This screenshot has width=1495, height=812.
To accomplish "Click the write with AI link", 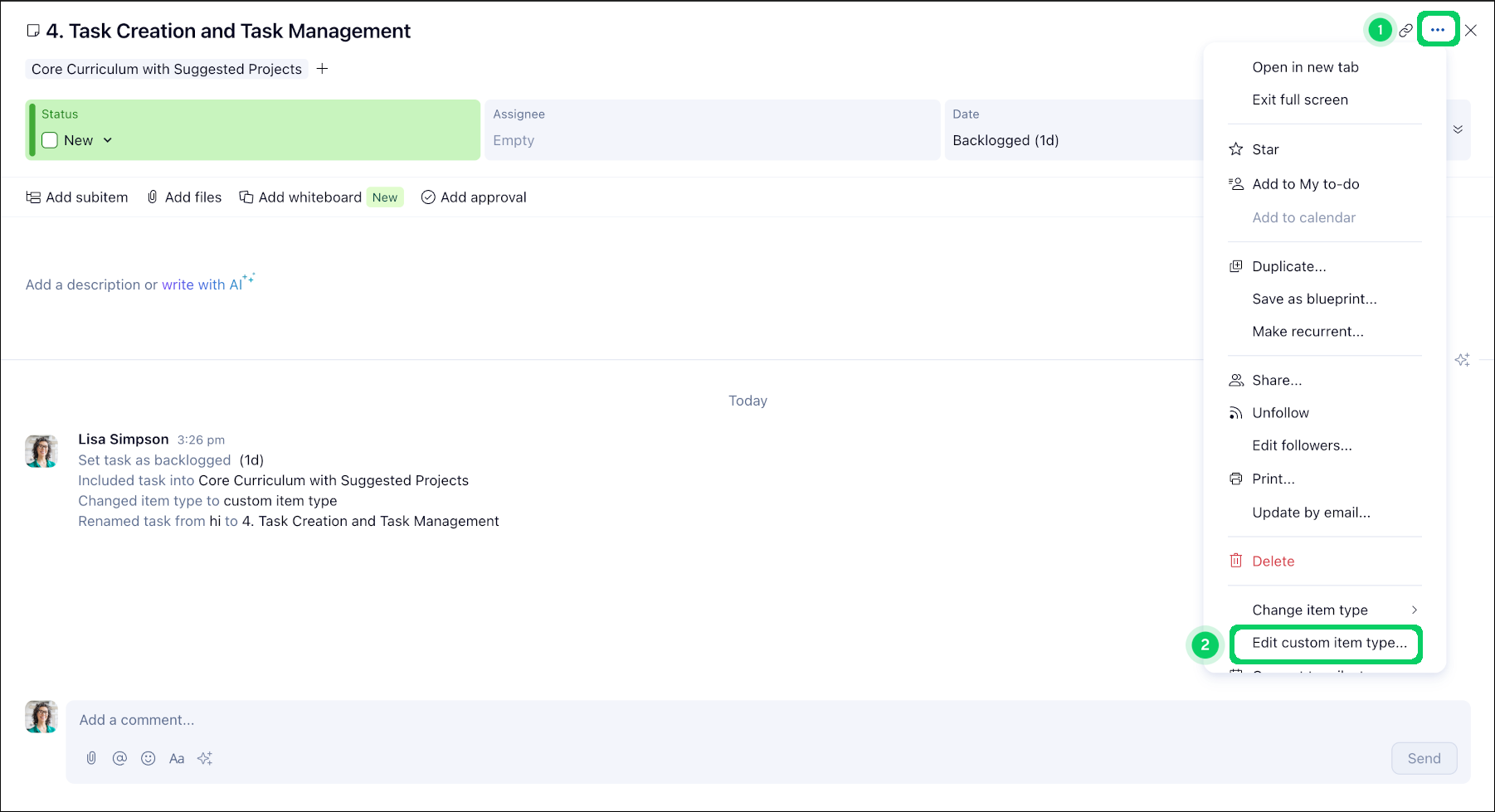I will coord(199,284).
